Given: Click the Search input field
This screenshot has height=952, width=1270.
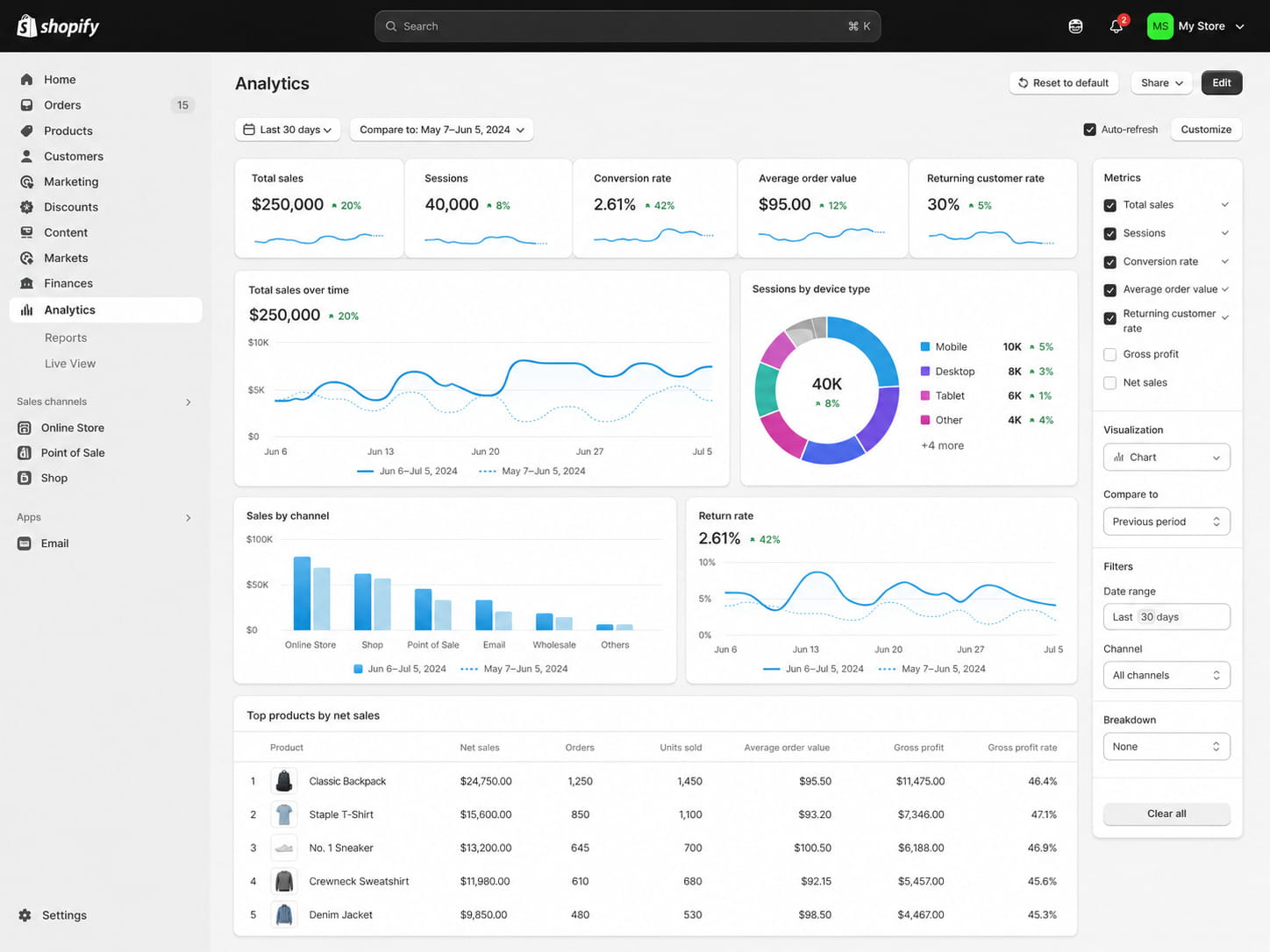Looking at the screenshot, I should point(627,26).
